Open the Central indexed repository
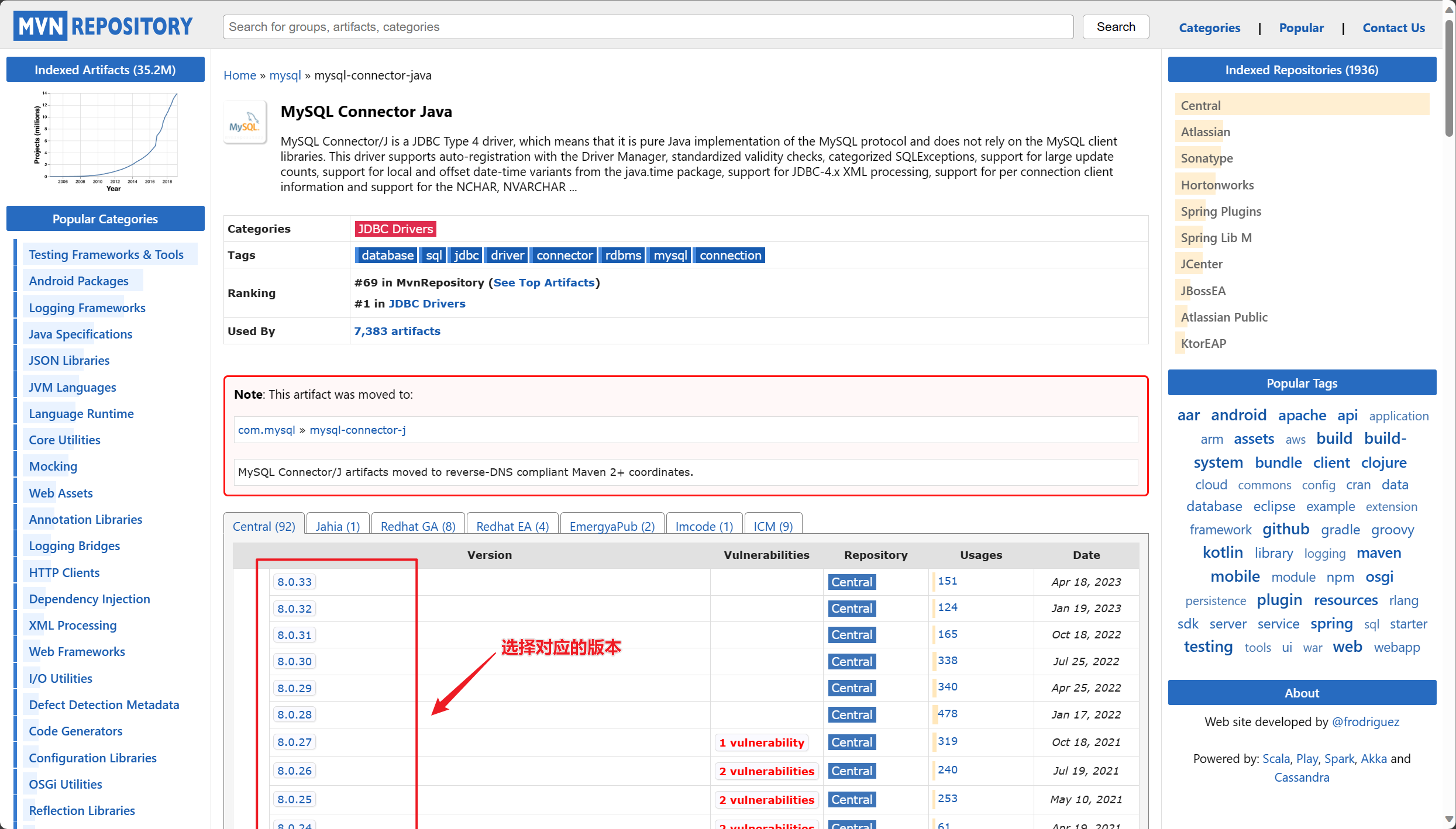The image size is (1456, 829). click(x=1200, y=105)
